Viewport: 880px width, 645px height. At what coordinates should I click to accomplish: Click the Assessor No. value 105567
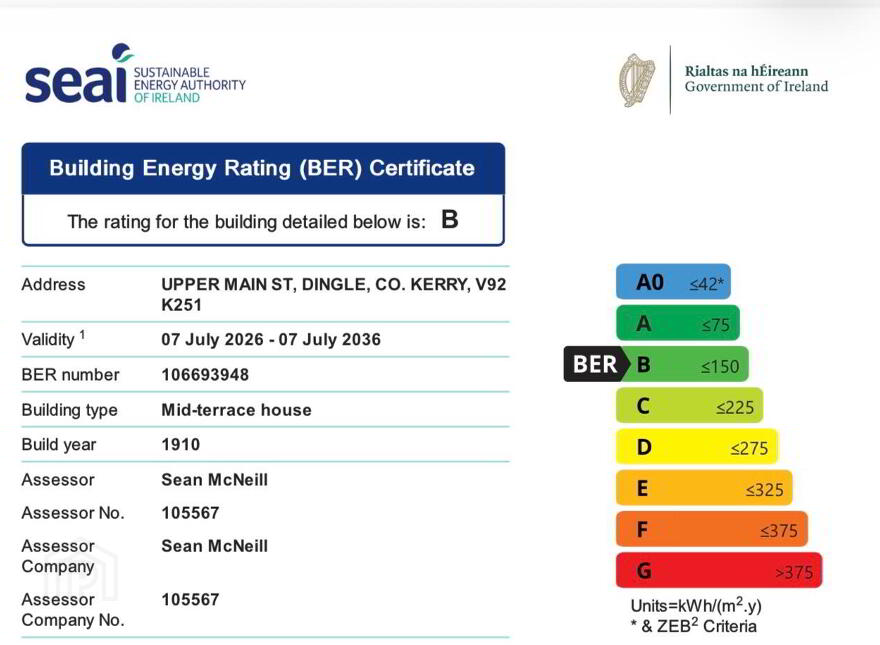190,513
